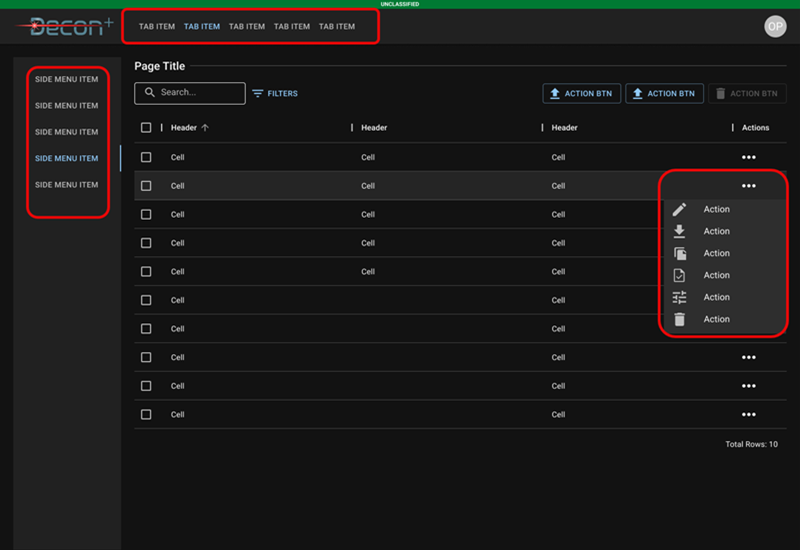Viewport: 800px width, 550px height.
Task: Click the middle Header column title
Action: (374, 128)
